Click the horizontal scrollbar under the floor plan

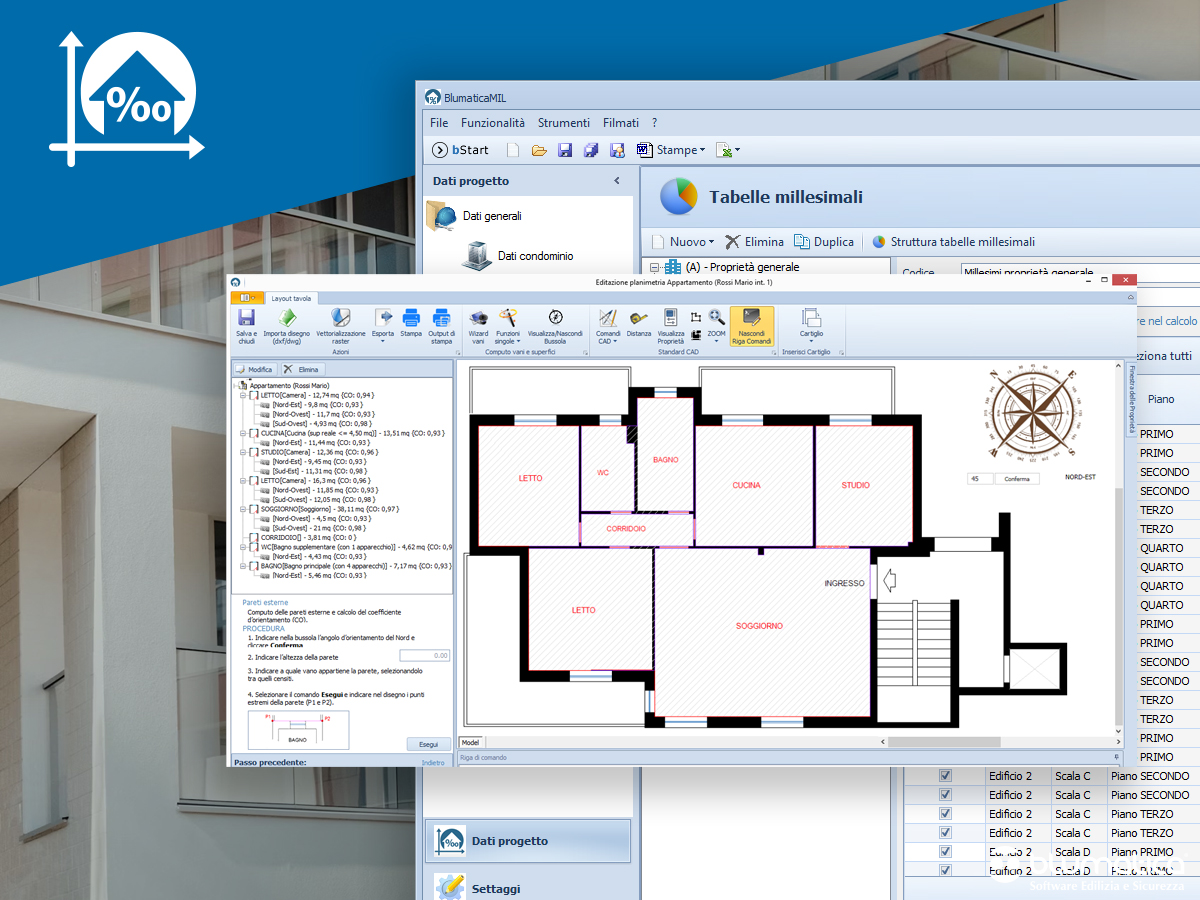point(1000,742)
